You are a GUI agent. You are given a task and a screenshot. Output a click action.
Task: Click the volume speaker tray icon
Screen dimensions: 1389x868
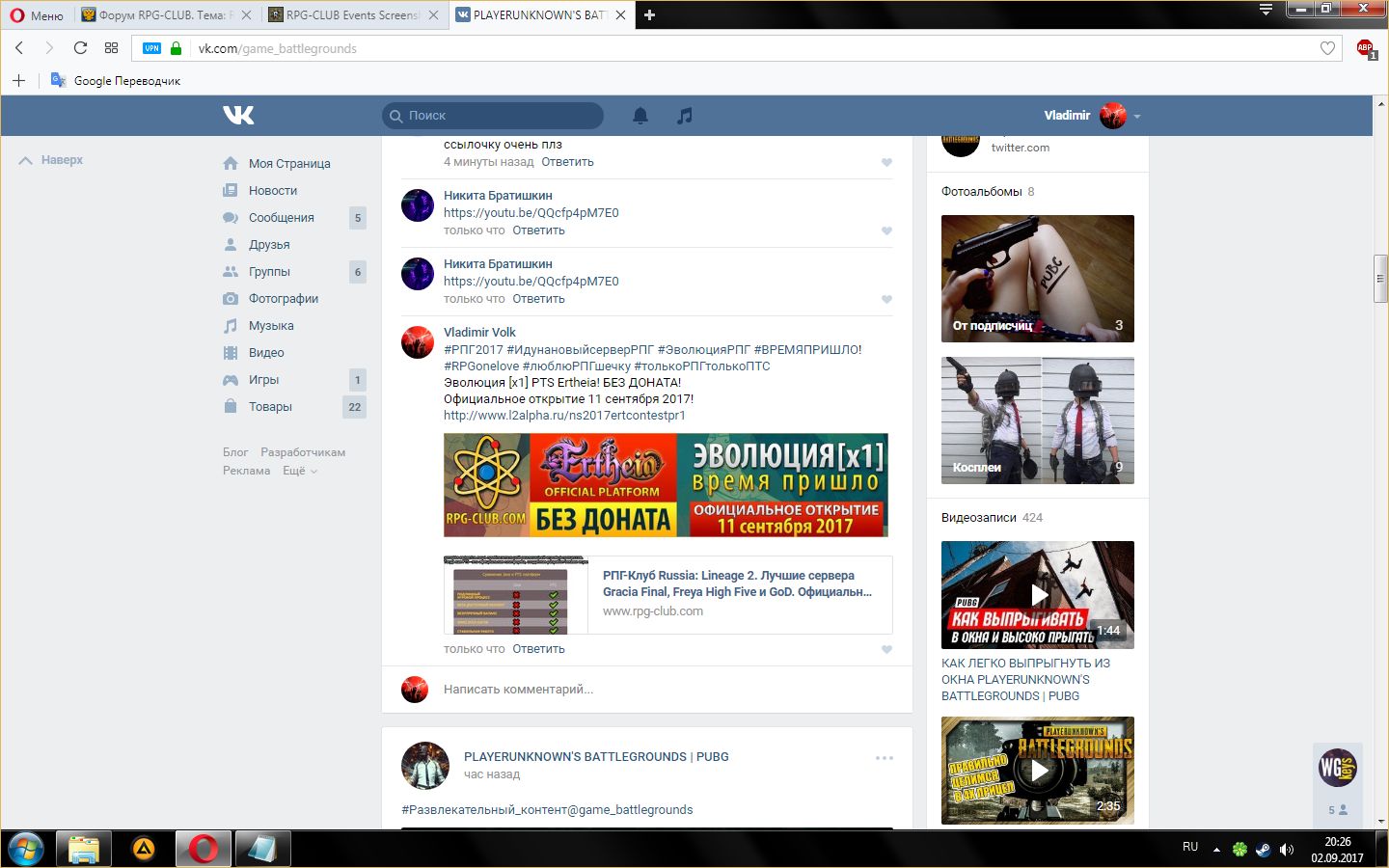[1287, 850]
